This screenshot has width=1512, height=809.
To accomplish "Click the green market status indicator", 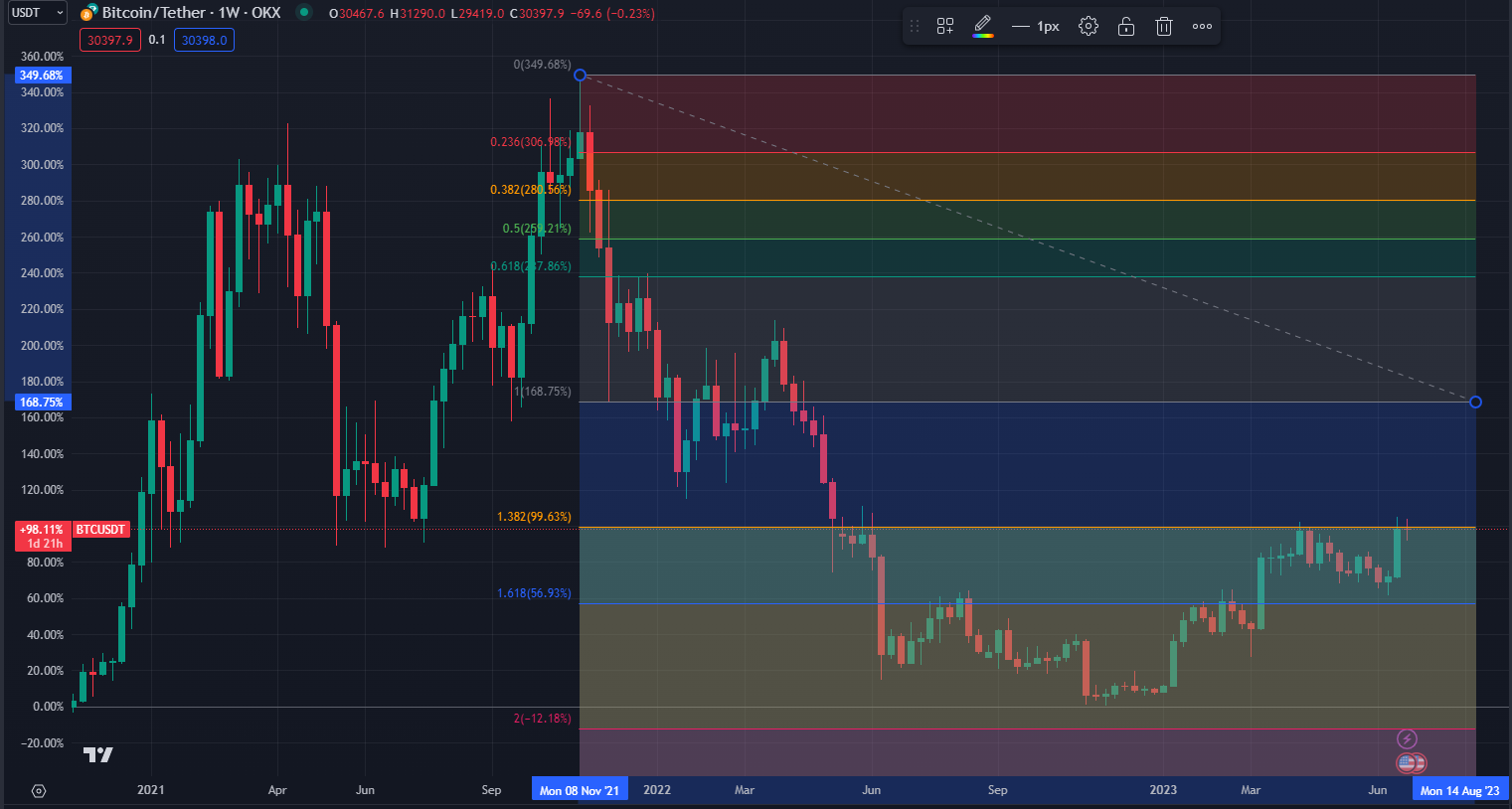I will pyautogui.click(x=304, y=13).
